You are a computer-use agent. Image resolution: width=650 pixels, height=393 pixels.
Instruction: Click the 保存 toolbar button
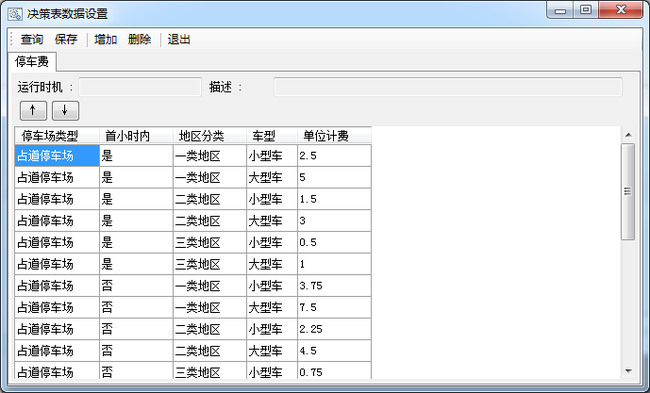click(x=66, y=39)
